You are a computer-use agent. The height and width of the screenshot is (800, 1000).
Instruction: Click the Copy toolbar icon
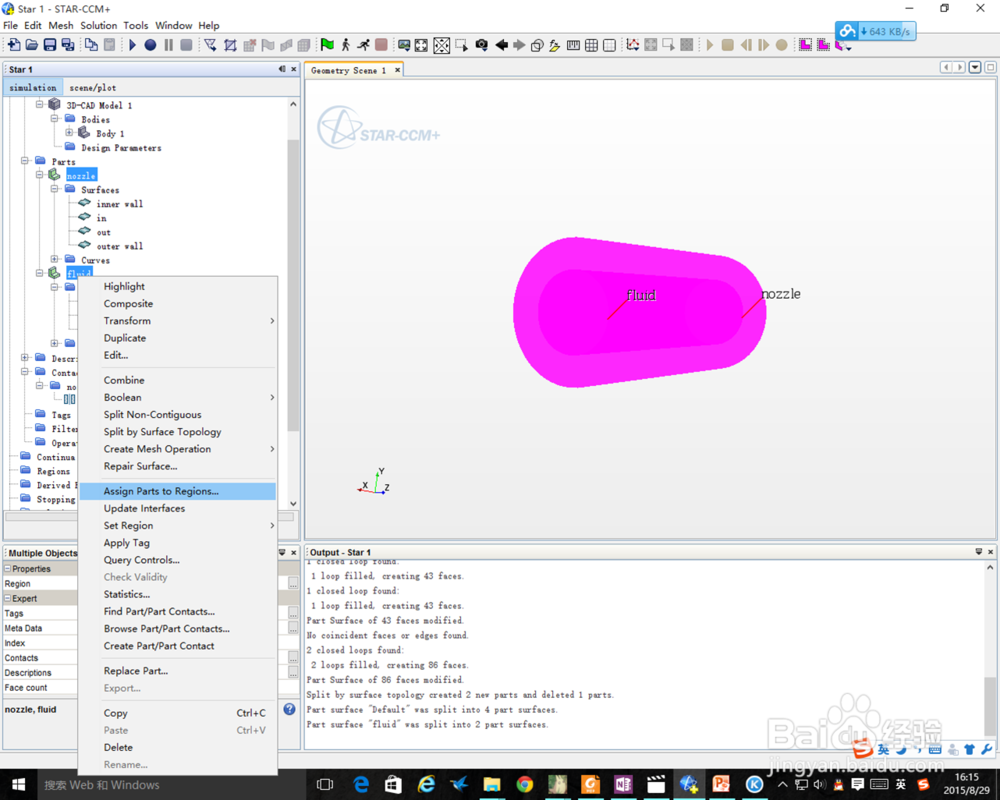click(91, 45)
